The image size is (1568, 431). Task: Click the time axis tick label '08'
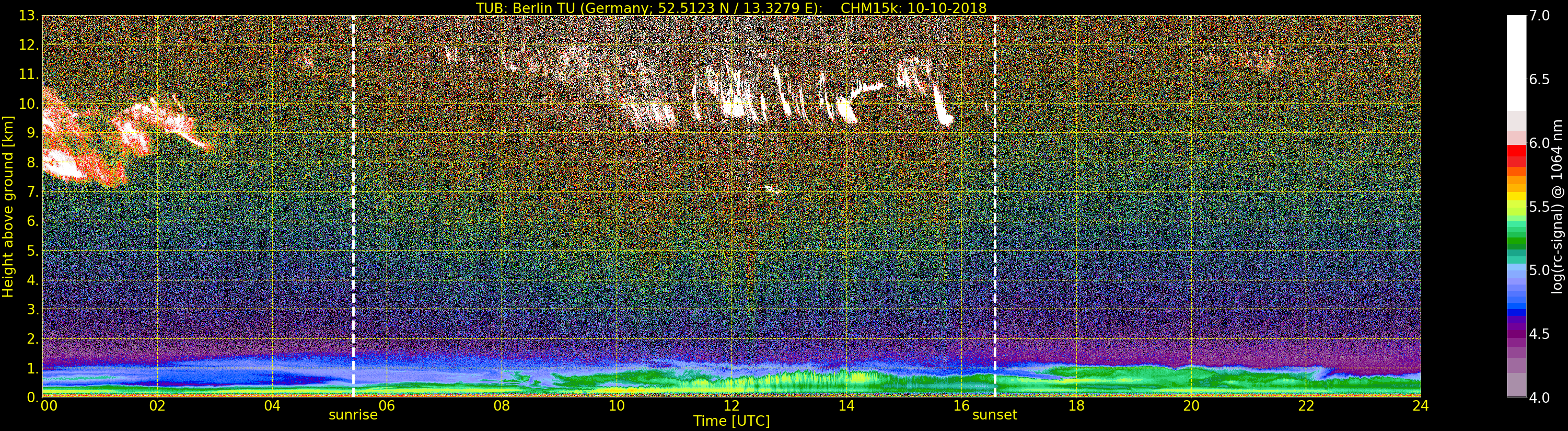(502, 405)
